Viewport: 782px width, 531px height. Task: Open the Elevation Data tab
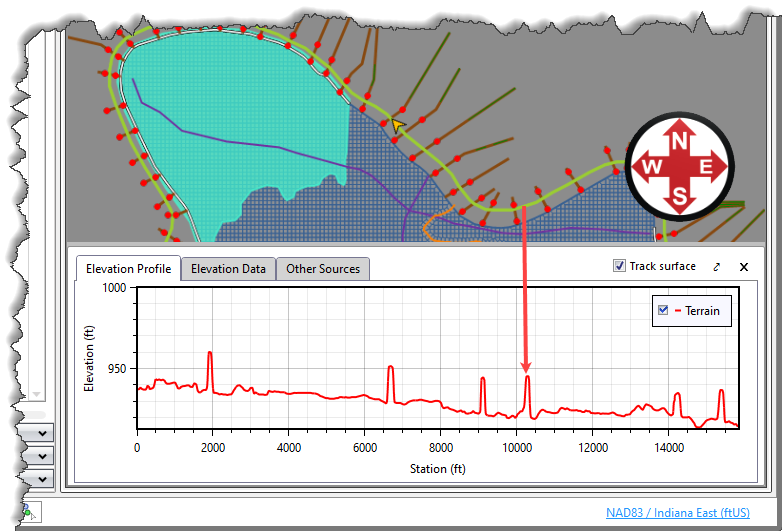228,269
